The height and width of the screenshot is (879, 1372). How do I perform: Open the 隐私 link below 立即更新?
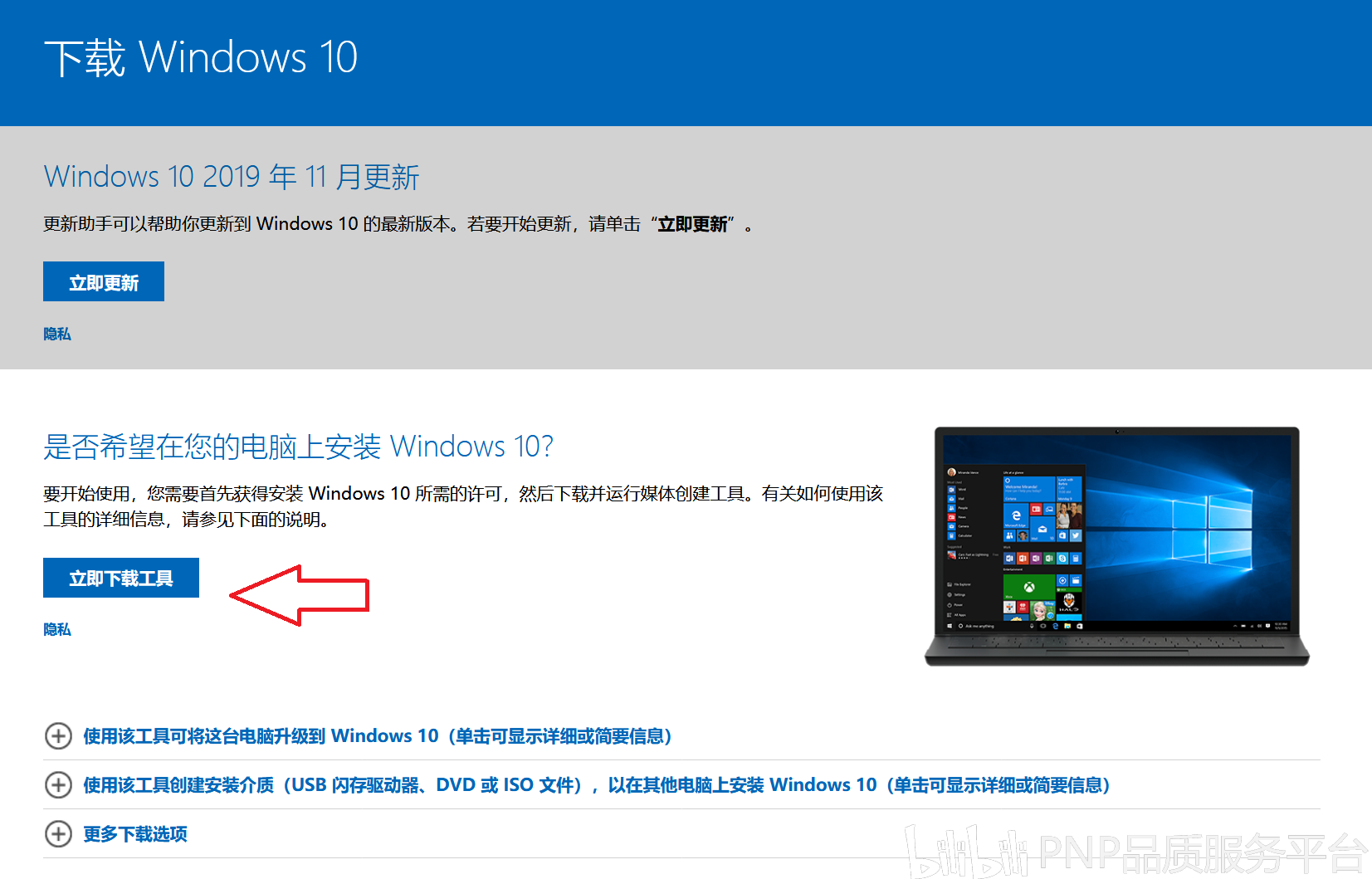coord(57,334)
